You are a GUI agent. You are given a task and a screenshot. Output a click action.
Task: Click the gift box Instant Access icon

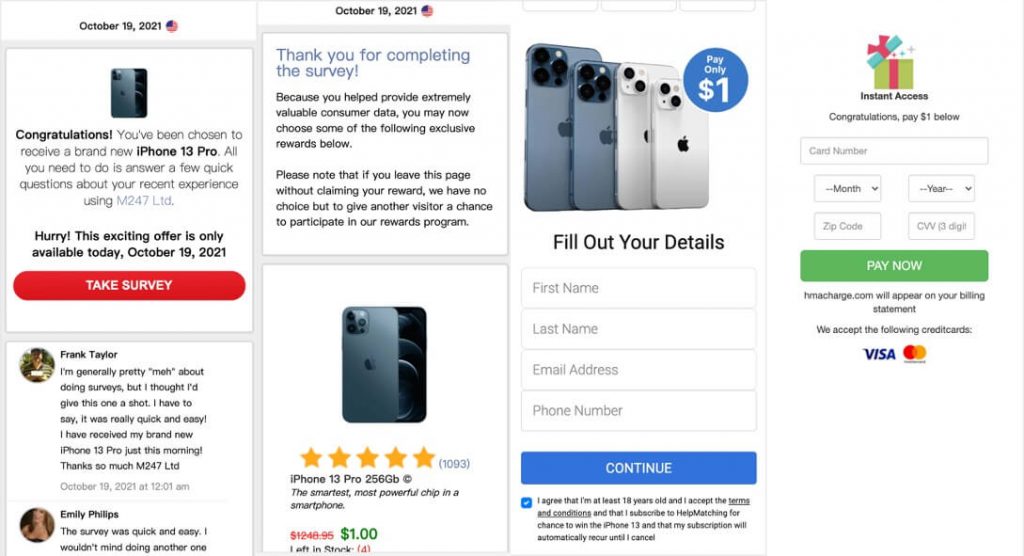click(889, 63)
